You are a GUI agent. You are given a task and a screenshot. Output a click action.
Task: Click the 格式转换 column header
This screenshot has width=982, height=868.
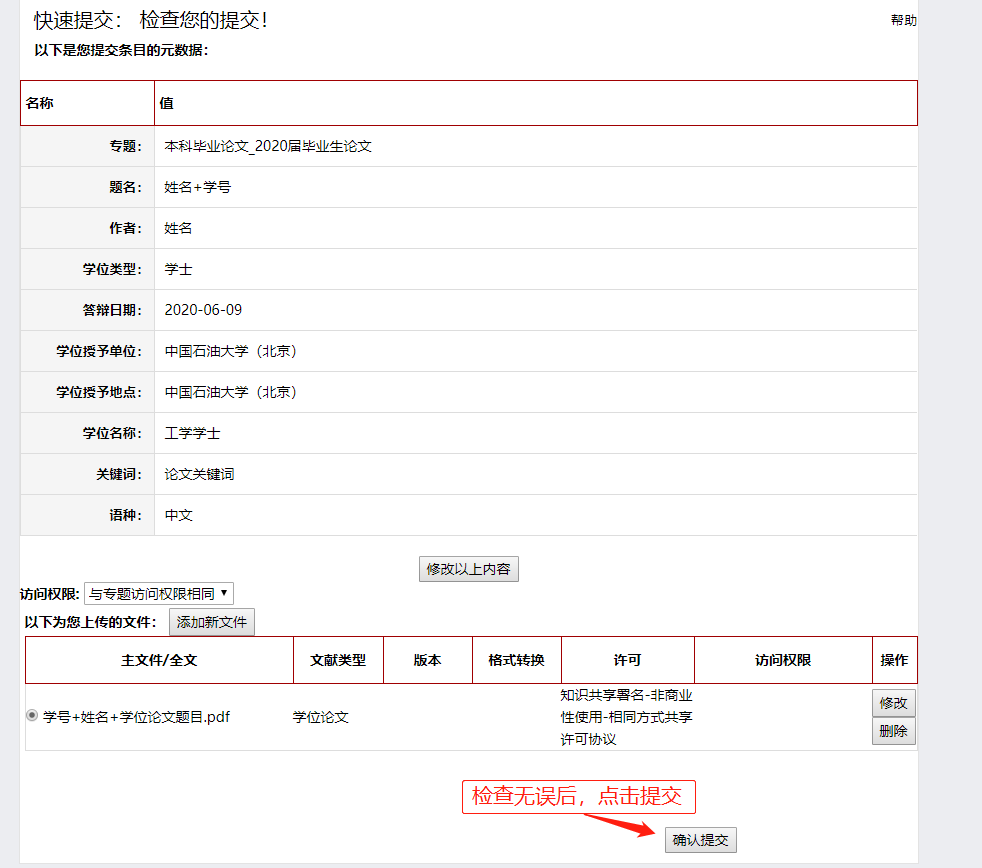point(516,660)
